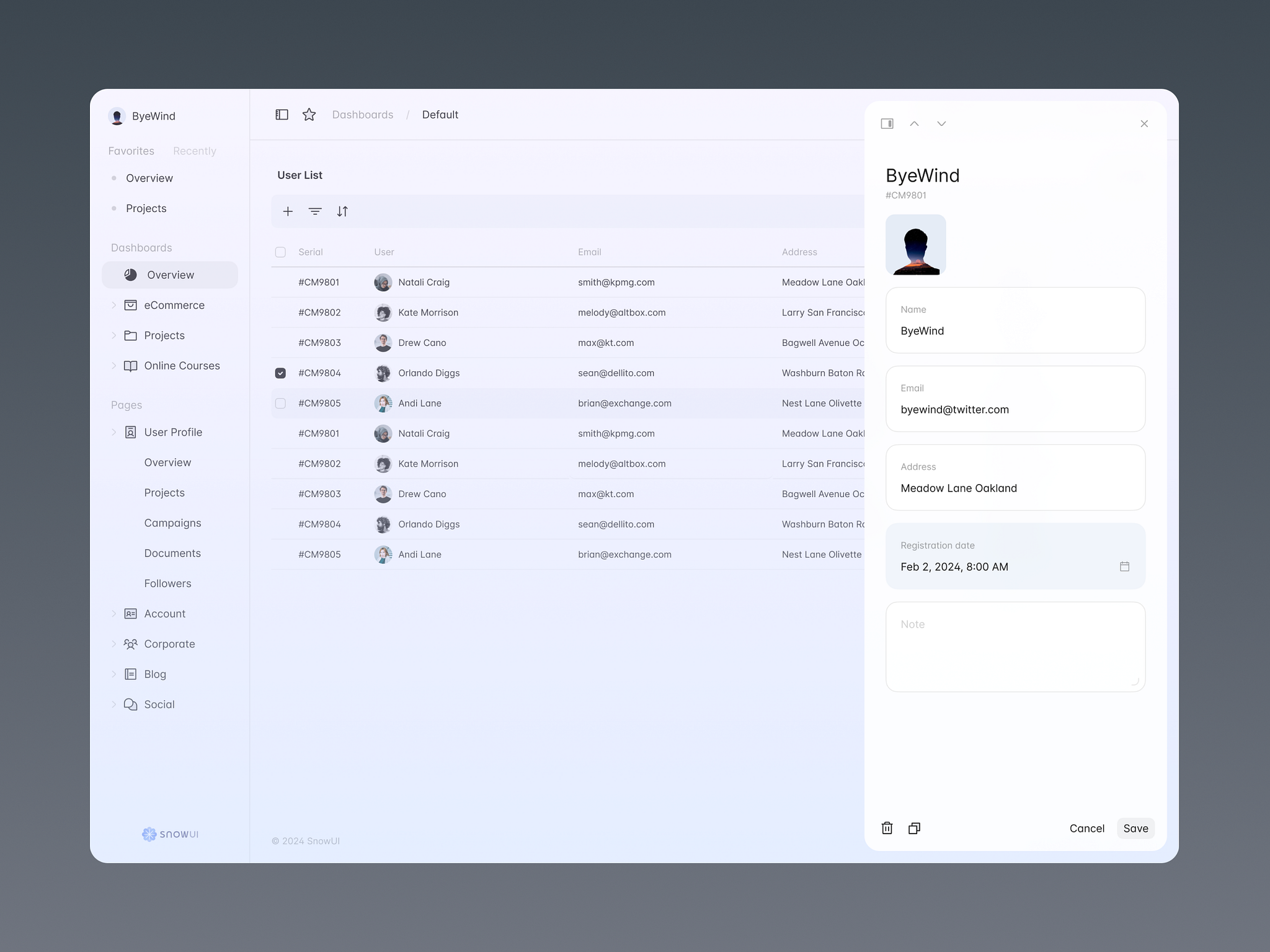Click the add user plus icon
1270x952 pixels.
(x=288, y=211)
